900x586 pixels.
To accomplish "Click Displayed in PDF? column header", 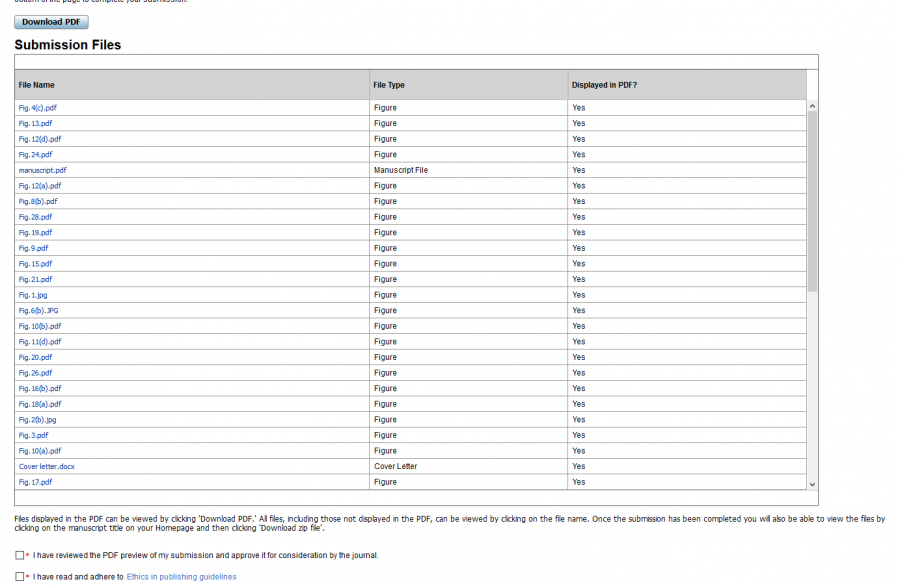I will coord(604,85).
